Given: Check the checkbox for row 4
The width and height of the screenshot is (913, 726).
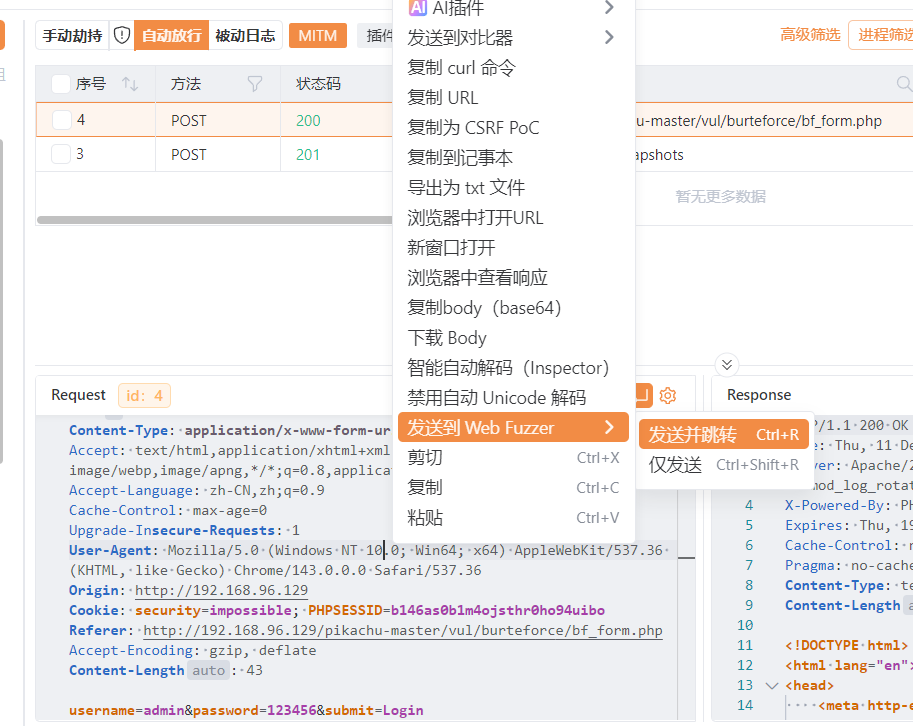Looking at the screenshot, I should 62,120.
